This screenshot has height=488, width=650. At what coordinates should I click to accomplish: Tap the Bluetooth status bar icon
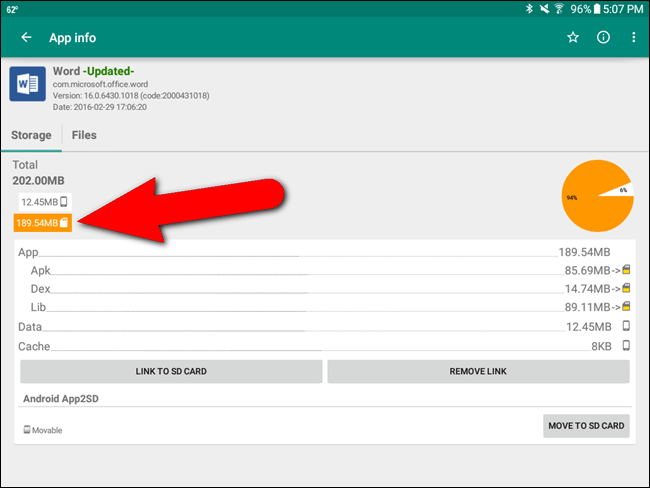(x=529, y=9)
